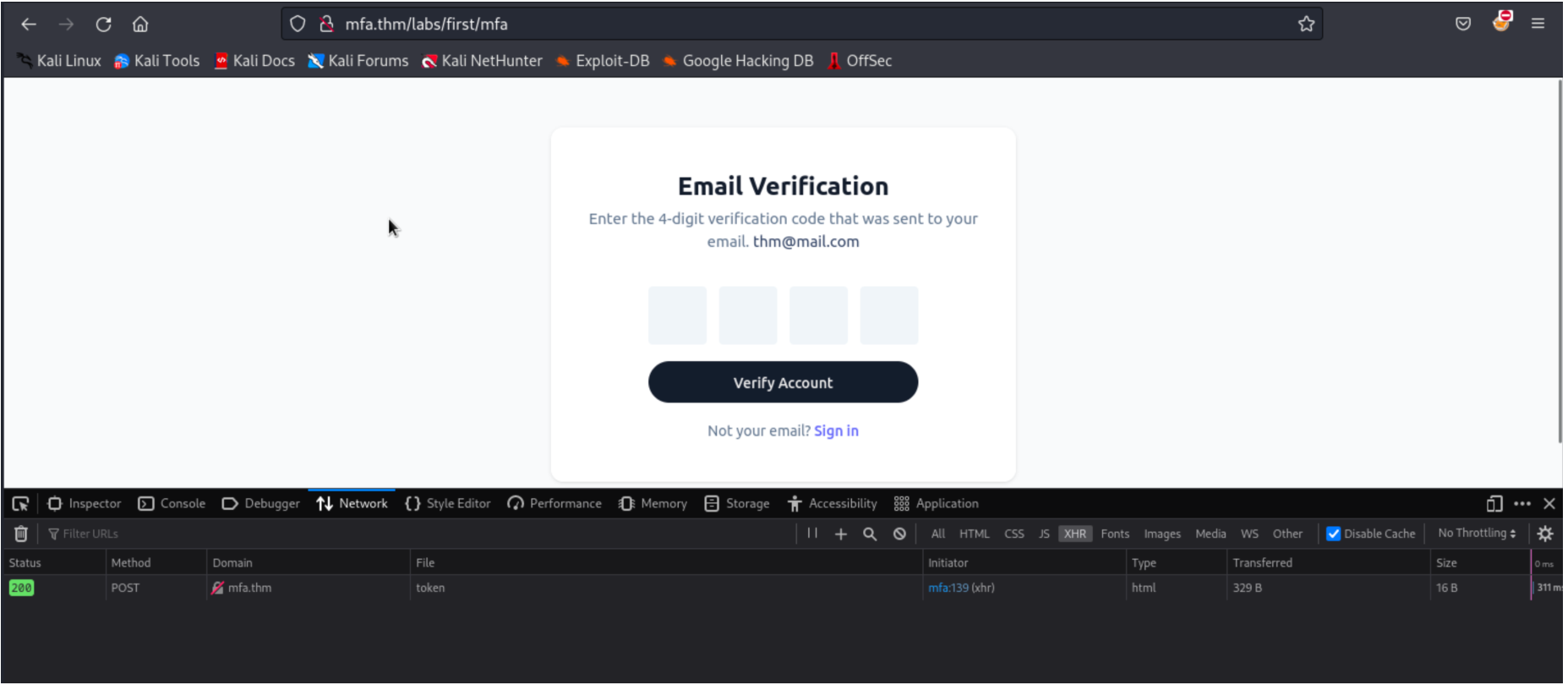
Task: Click the Verify Account button
Action: [x=784, y=383]
